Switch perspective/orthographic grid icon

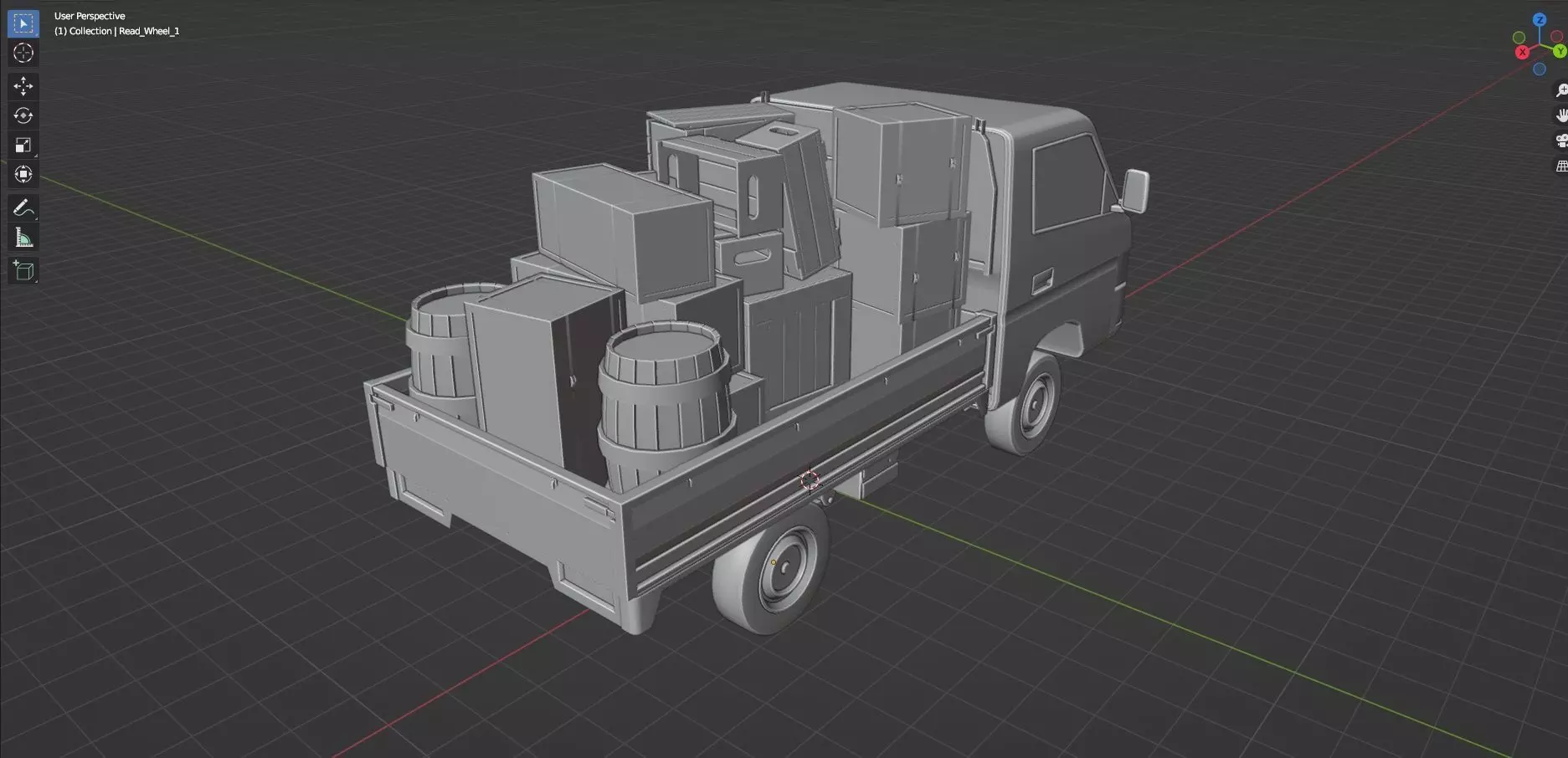(1561, 166)
